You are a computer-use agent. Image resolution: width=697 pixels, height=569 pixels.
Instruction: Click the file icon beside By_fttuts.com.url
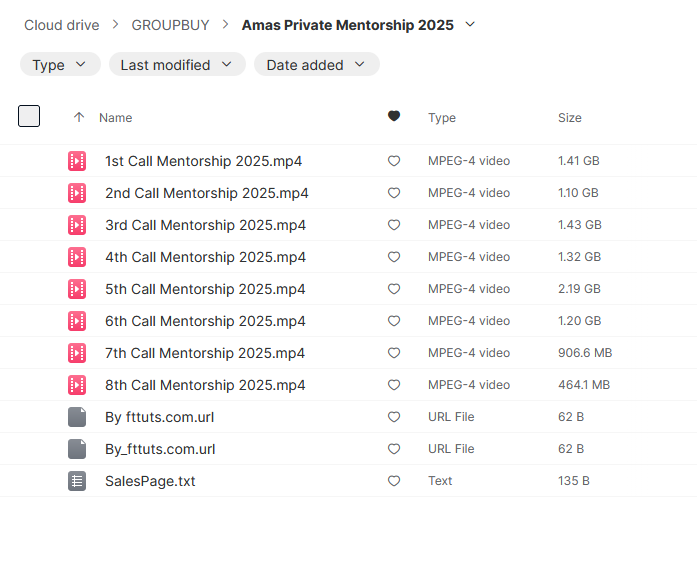(x=77, y=449)
